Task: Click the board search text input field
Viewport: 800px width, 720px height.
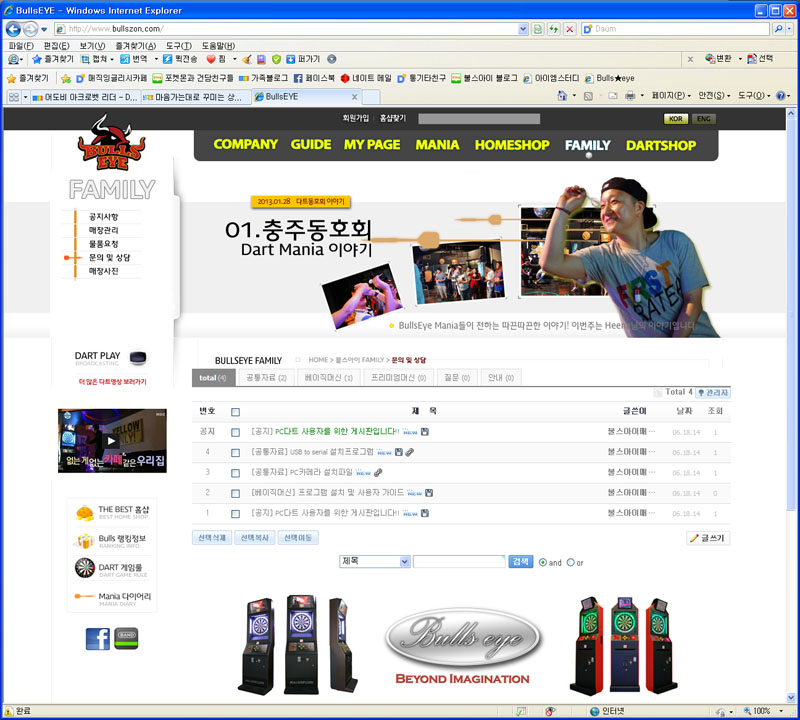Action: [459, 562]
